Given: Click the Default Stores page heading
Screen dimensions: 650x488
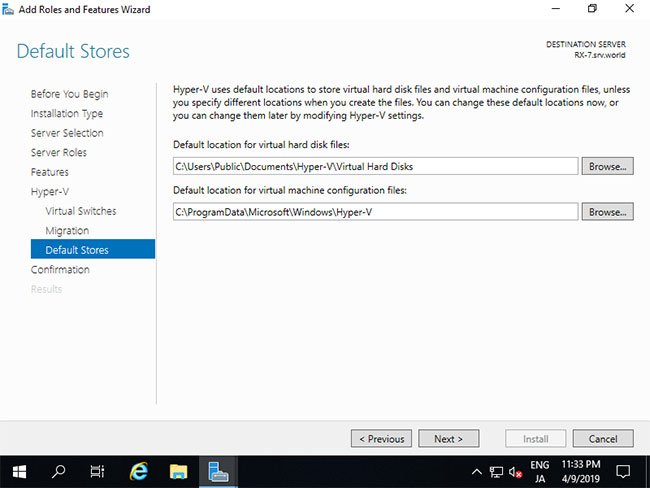Looking at the screenshot, I should click(73, 51).
